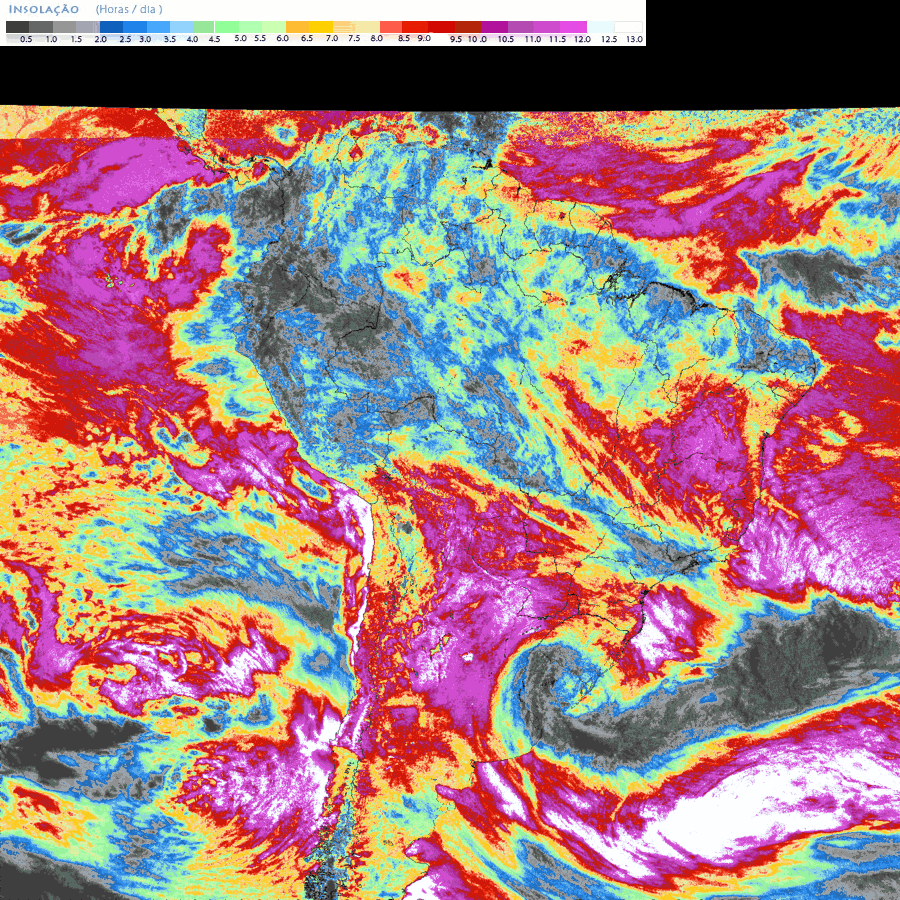900x900 pixels.
Task: Click the darkest gray swatch above 0.5
Action: (18, 27)
